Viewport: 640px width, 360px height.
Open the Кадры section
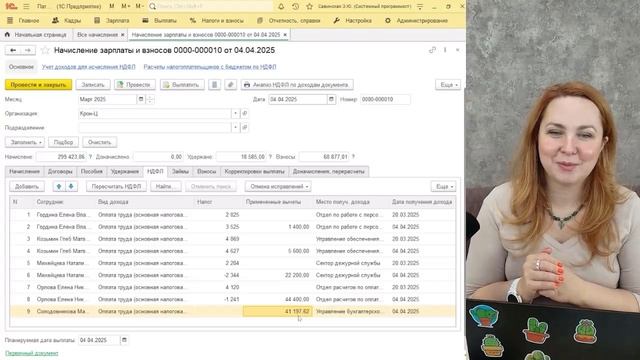click(67, 20)
